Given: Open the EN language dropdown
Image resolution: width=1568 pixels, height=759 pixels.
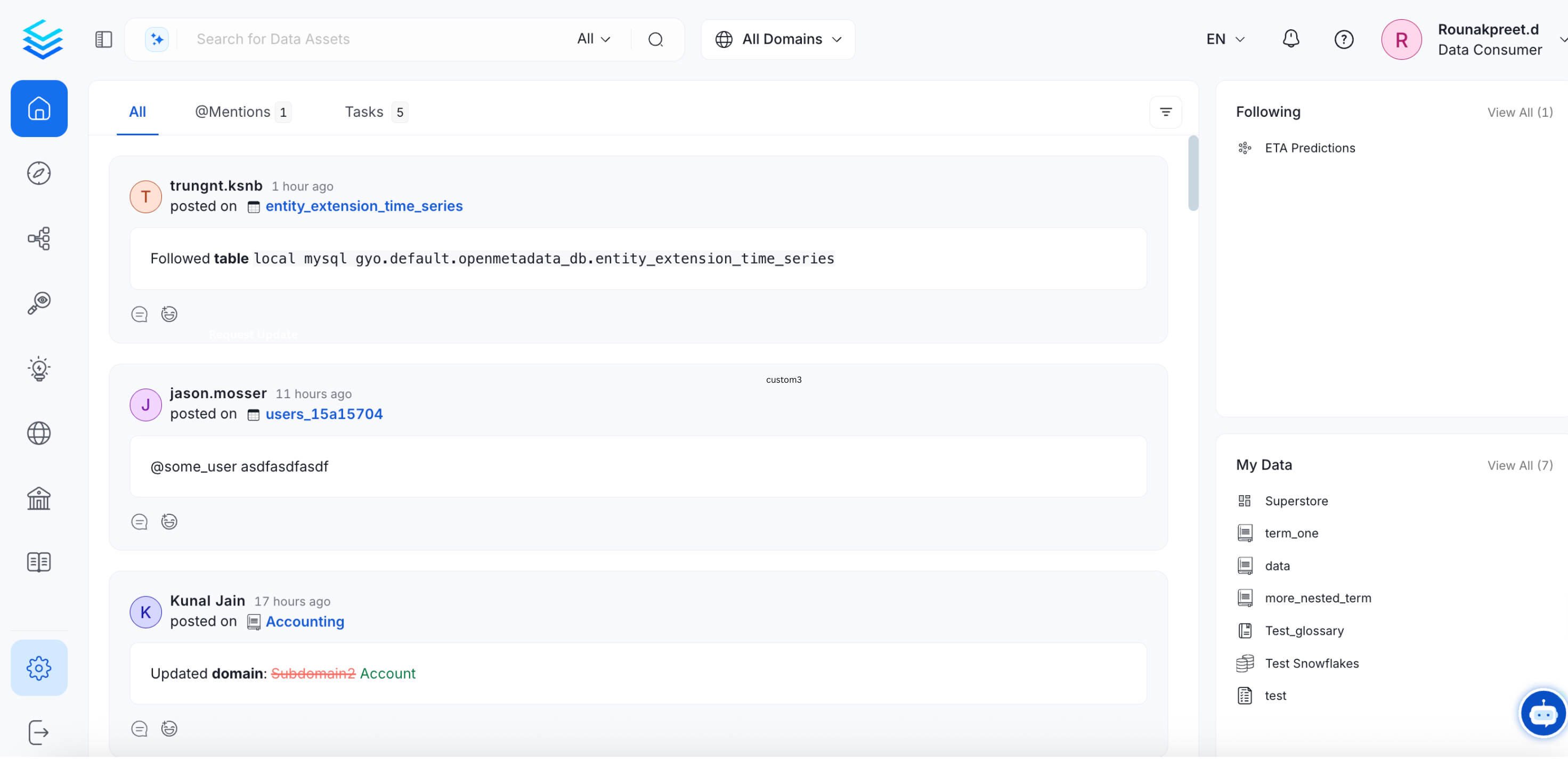Looking at the screenshot, I should 1225,39.
